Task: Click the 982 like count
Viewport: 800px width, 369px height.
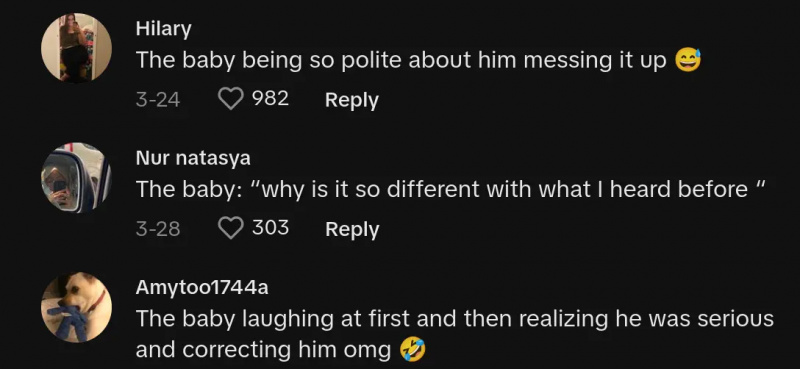Action: [270, 98]
